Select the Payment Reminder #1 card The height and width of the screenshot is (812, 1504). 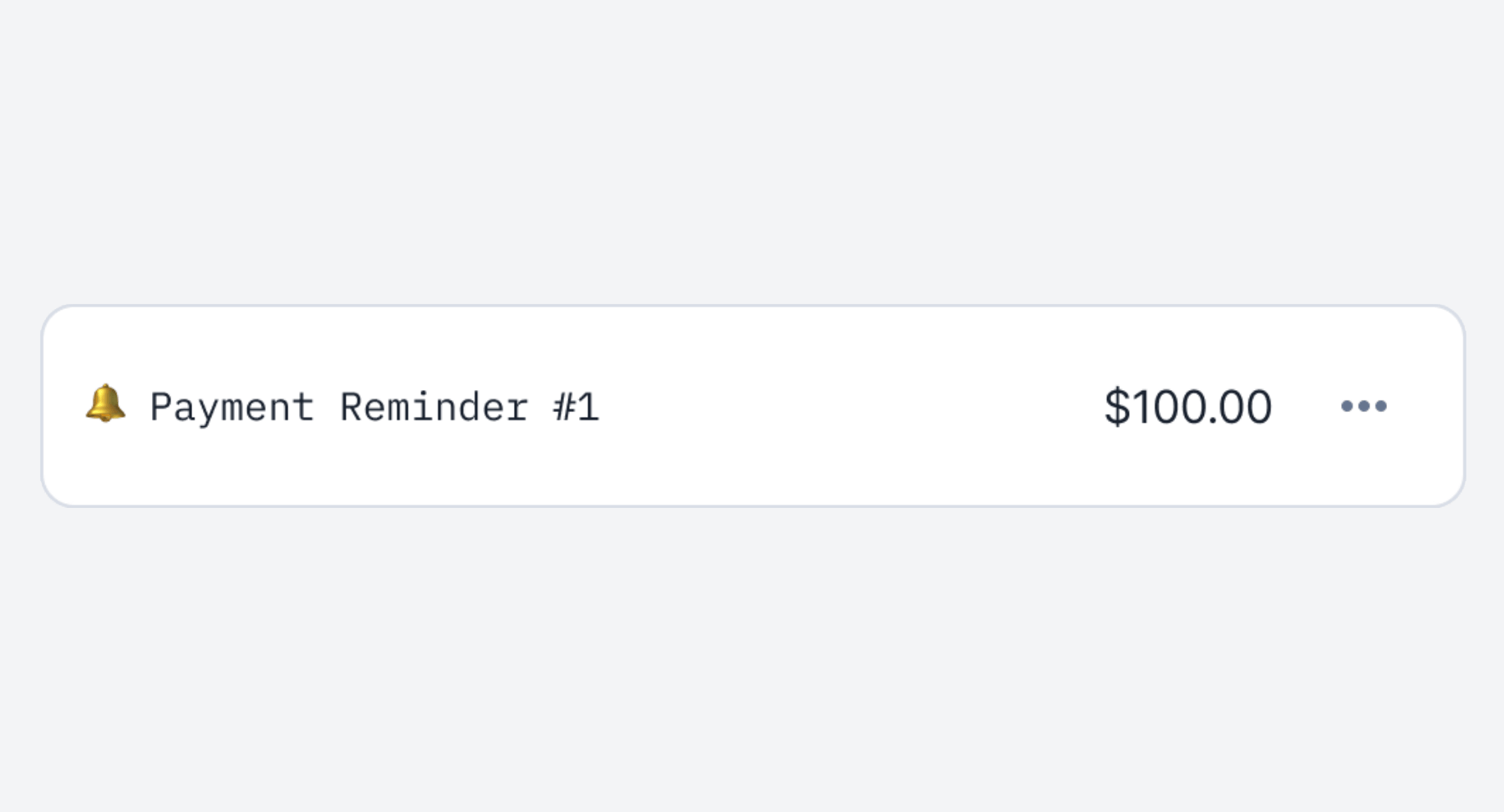tap(753, 406)
